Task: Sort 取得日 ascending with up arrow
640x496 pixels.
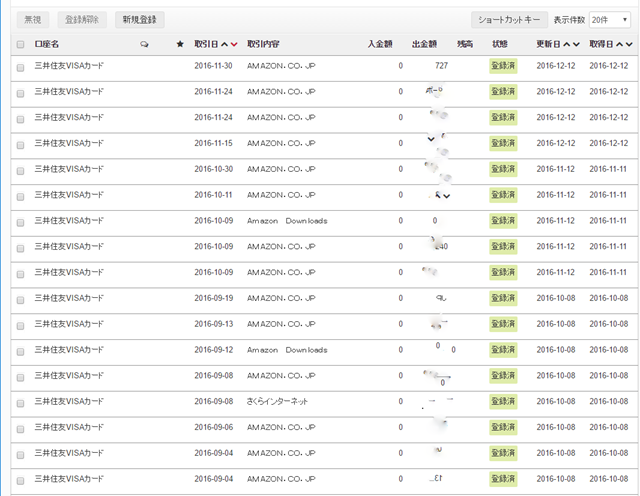Action: (620, 44)
